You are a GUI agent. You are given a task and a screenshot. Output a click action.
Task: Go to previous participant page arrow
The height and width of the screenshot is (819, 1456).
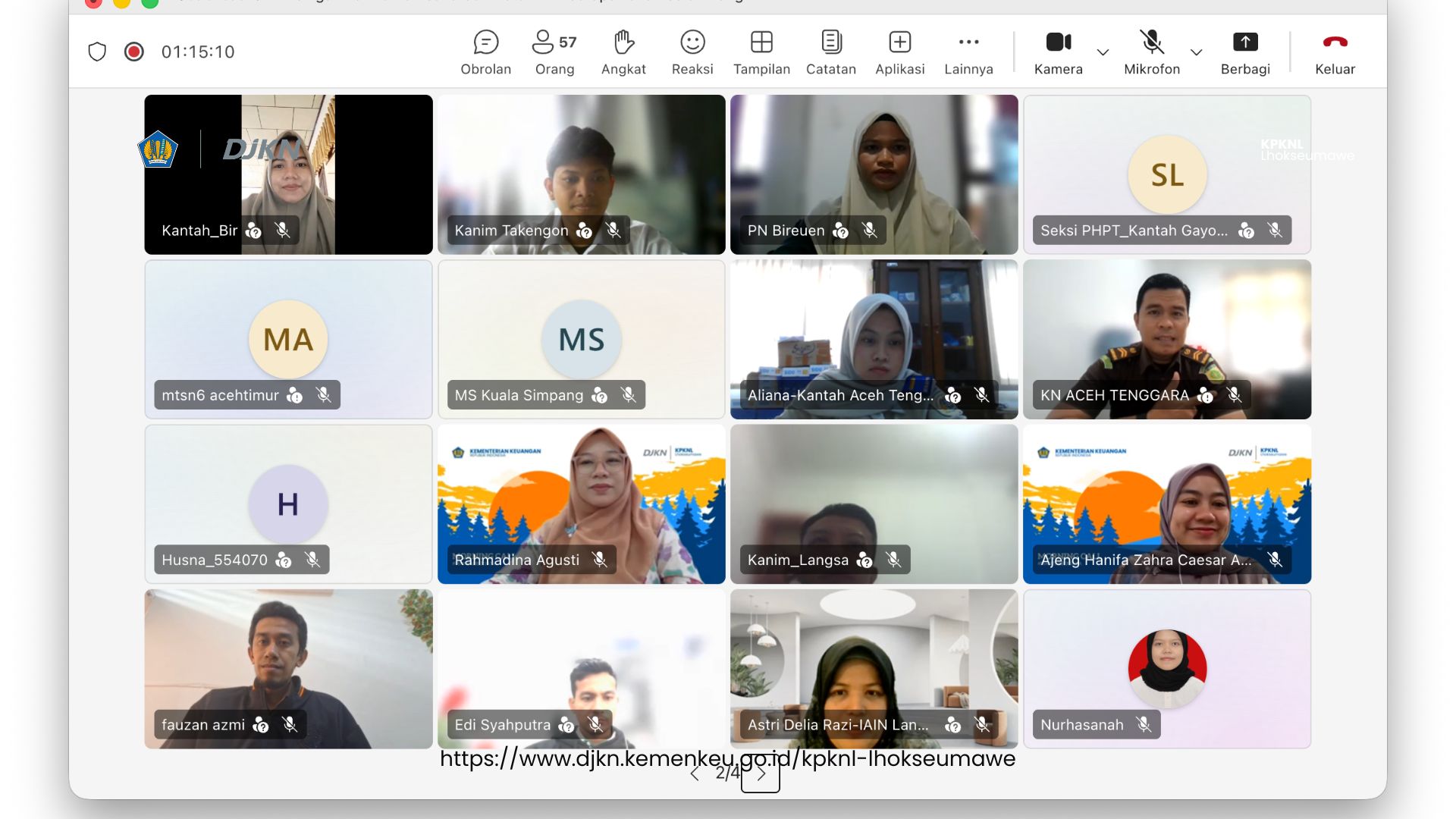pyautogui.click(x=695, y=774)
